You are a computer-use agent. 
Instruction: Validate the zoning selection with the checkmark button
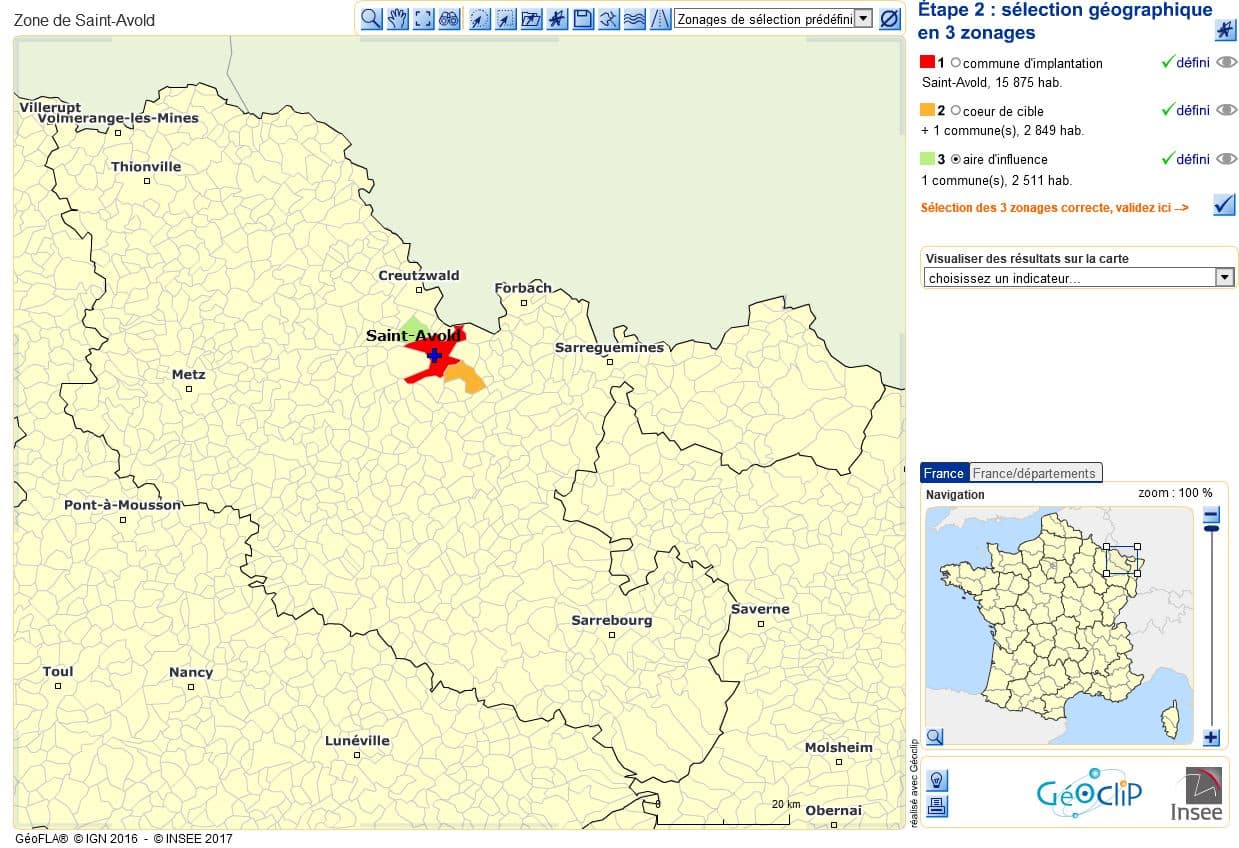[x=1224, y=205]
